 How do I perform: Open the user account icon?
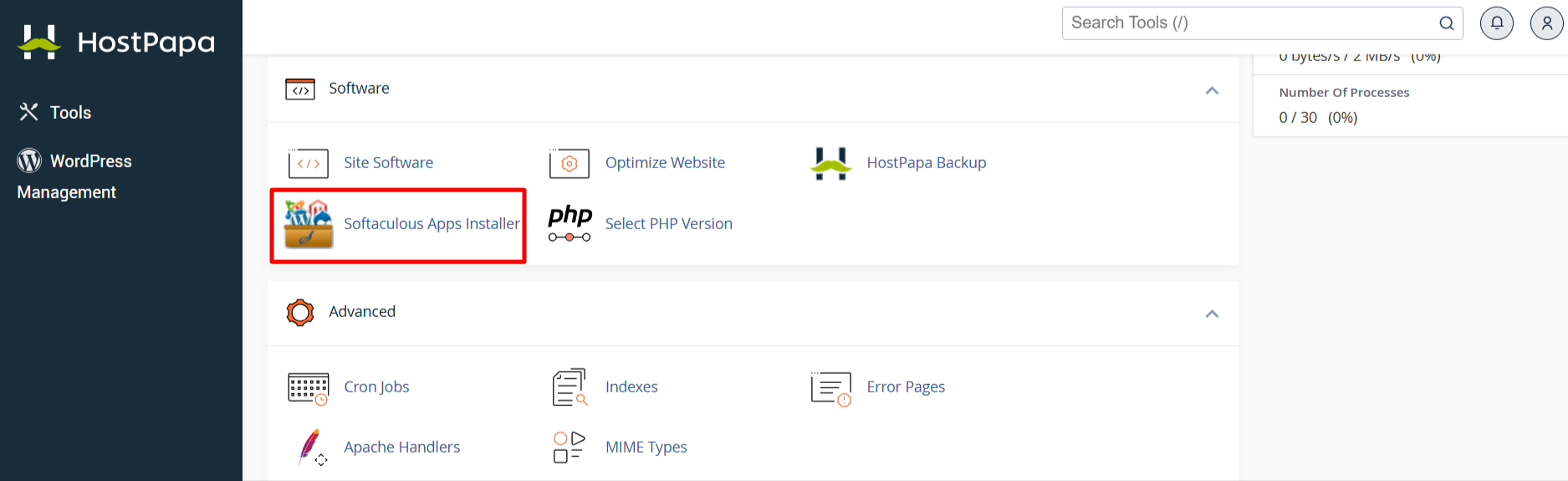pos(1547,23)
